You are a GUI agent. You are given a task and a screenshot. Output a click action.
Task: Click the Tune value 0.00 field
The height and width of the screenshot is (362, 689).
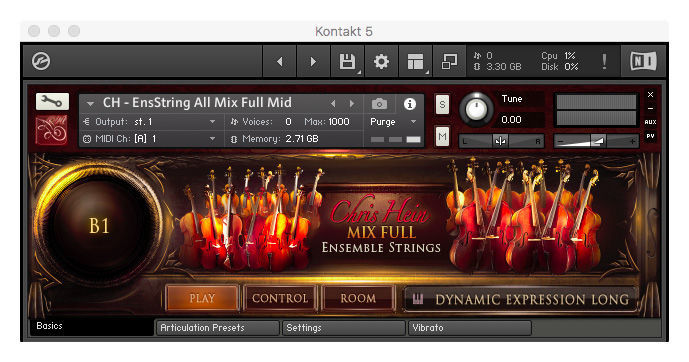511,119
